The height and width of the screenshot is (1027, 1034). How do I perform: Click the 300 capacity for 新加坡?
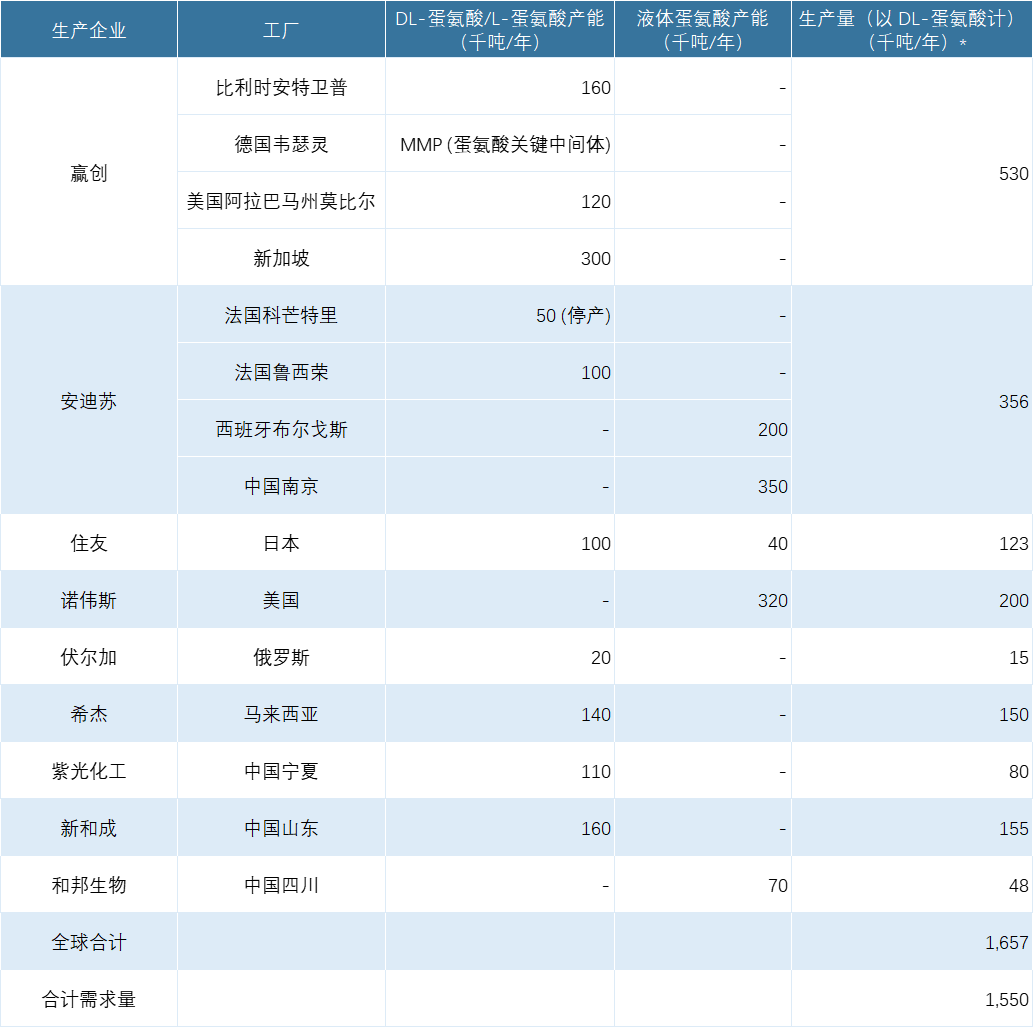(x=500, y=258)
